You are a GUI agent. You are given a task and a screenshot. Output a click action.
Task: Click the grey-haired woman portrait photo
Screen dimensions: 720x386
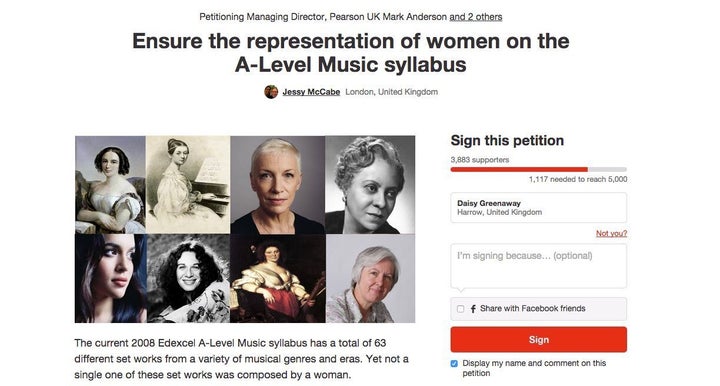(371, 278)
